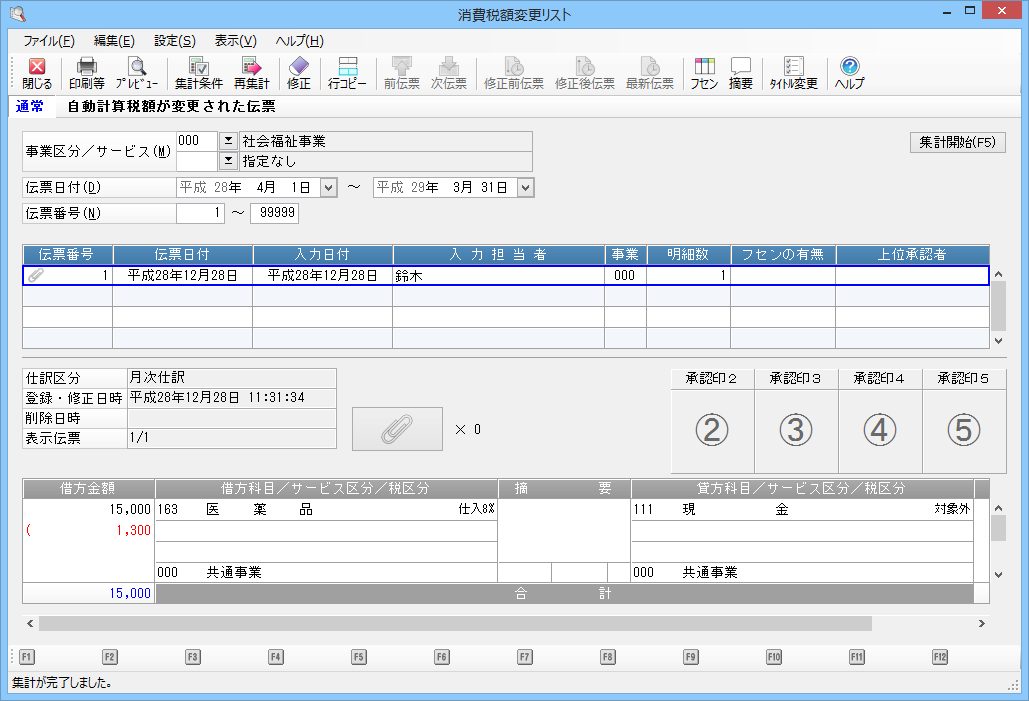Open the ヘルプ help icon
Screen dimensions: 1029x701
[849, 73]
